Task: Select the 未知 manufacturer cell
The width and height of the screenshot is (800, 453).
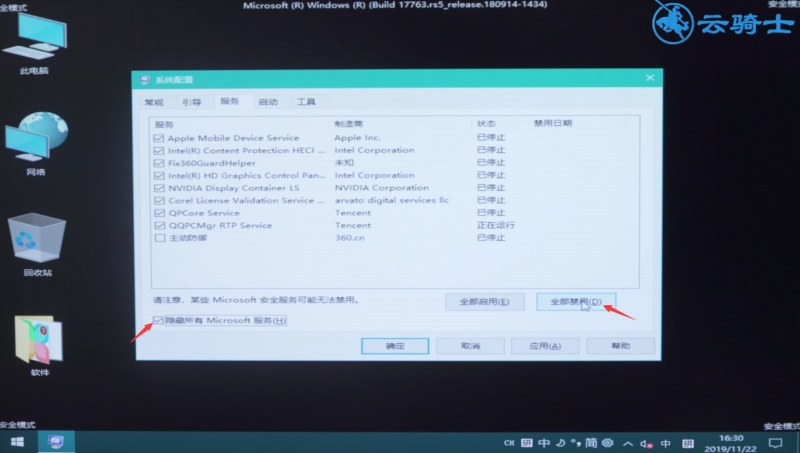Action: 344,163
